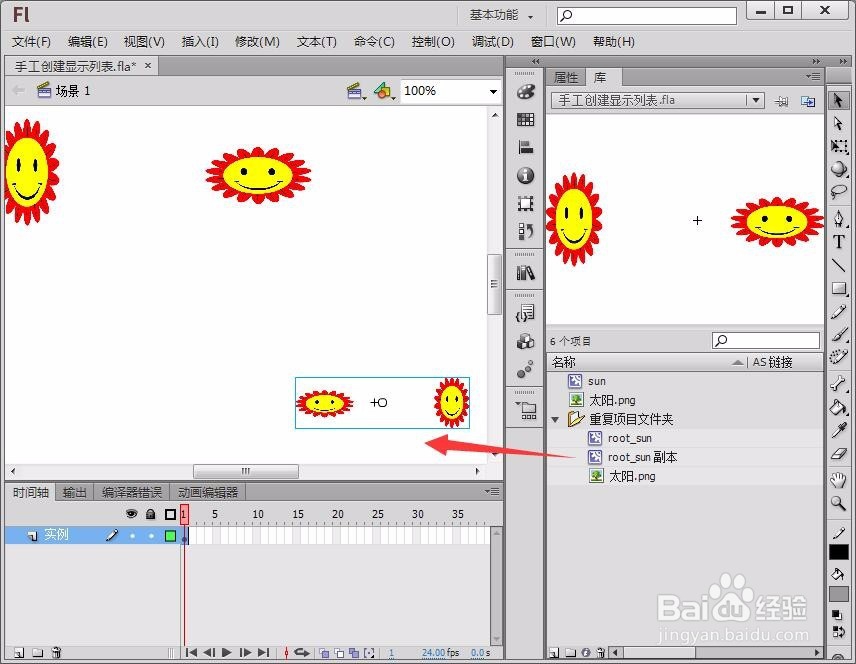Choose the Bone tool

[x=838, y=382]
